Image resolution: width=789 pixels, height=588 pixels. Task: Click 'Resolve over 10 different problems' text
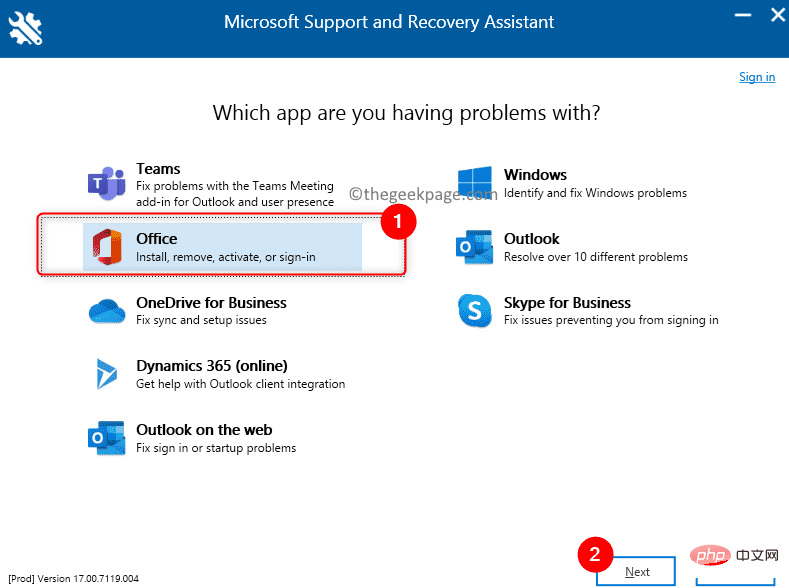tap(596, 257)
